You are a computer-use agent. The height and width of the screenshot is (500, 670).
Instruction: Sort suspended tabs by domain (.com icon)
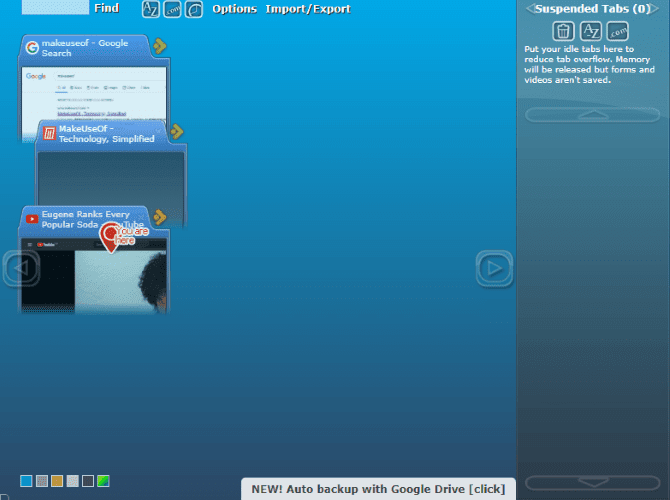coord(617,31)
